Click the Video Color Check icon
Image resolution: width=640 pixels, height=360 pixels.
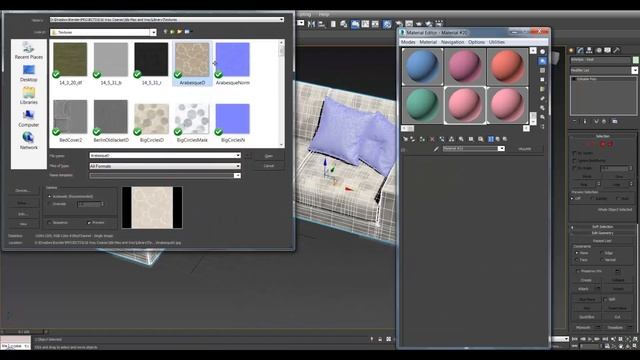coord(542,89)
